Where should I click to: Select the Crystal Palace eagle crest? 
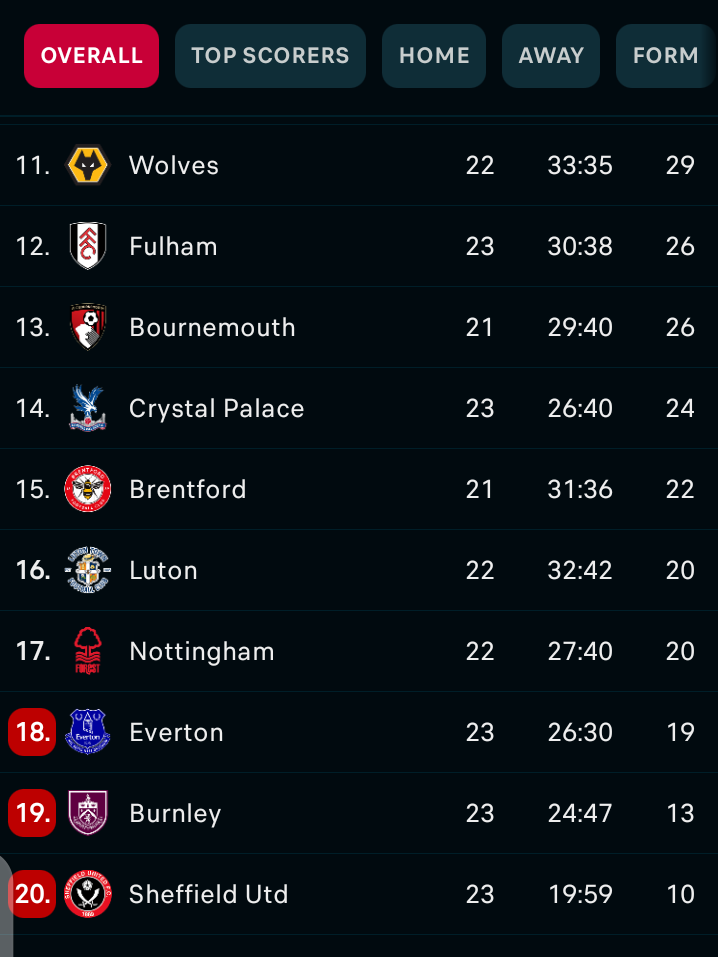(x=88, y=408)
